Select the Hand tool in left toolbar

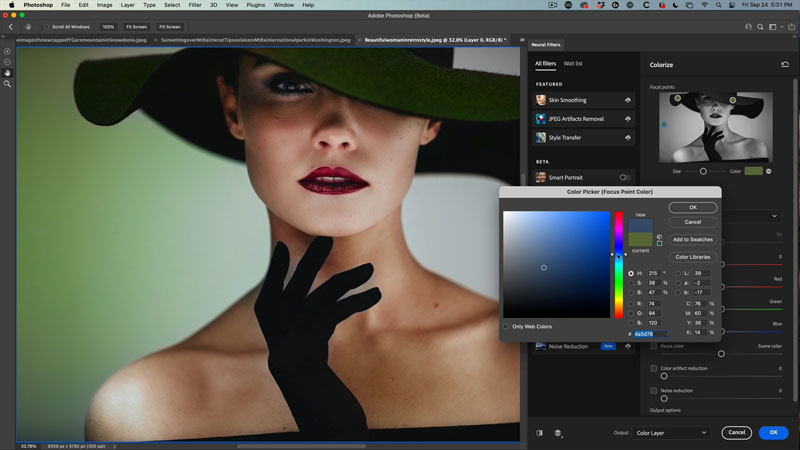tap(7, 73)
